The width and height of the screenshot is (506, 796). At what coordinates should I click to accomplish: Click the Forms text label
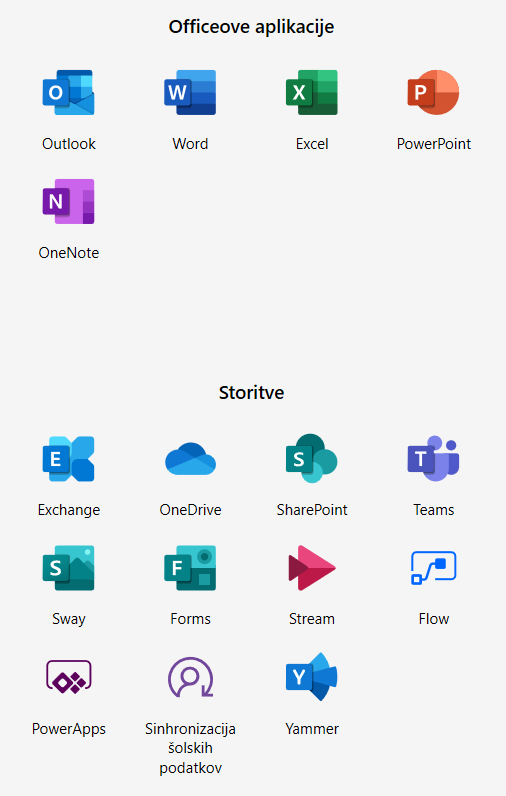click(x=190, y=619)
